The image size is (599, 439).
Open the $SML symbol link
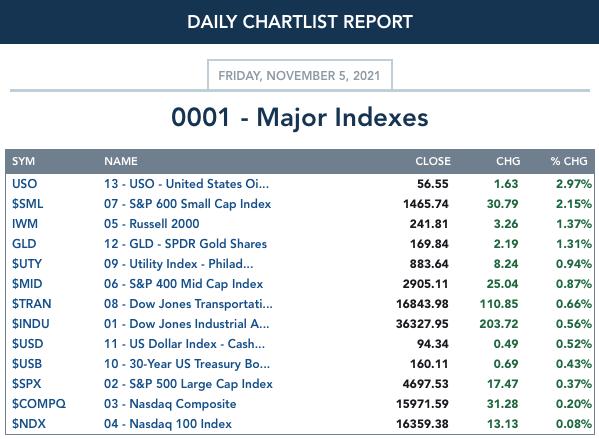click(28, 204)
